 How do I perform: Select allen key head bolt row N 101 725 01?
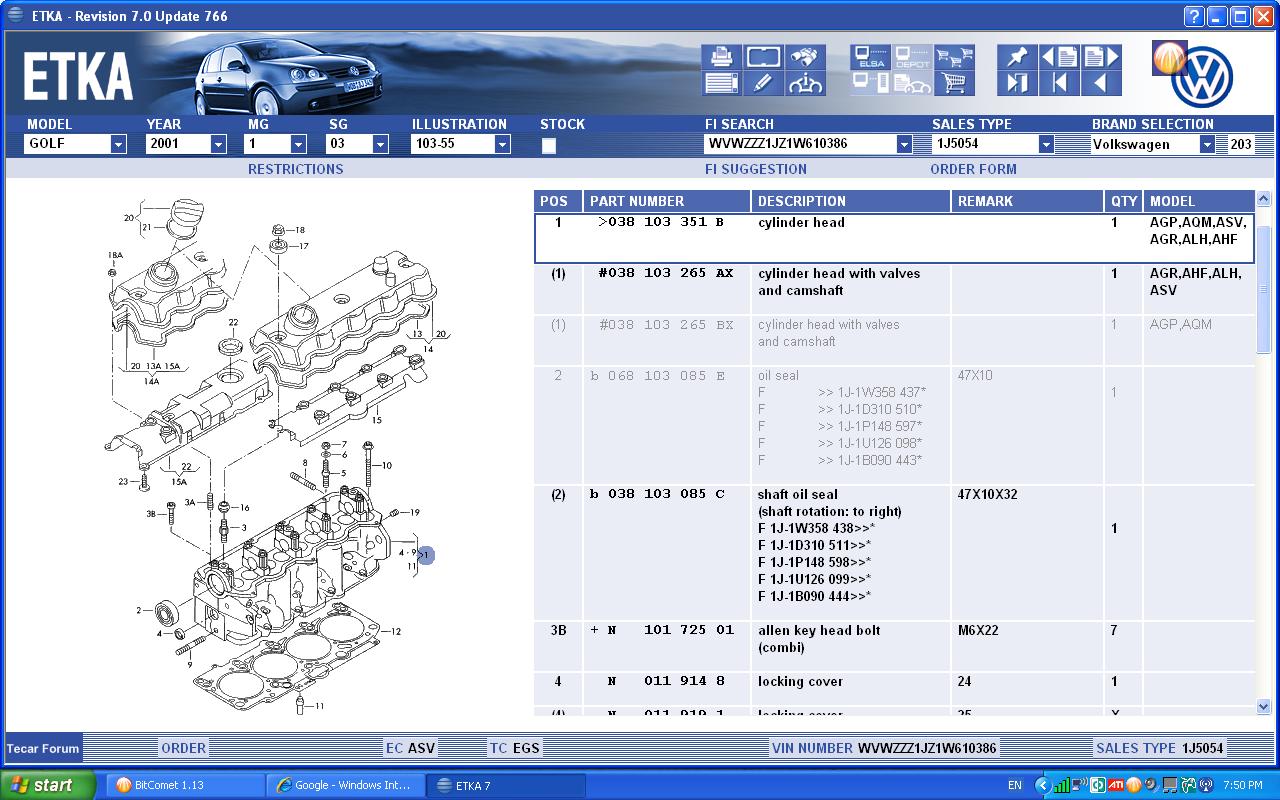(894, 646)
